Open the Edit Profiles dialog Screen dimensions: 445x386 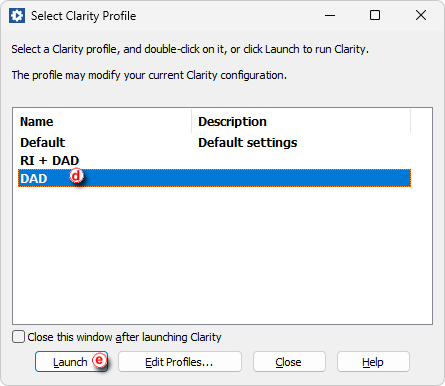180,362
